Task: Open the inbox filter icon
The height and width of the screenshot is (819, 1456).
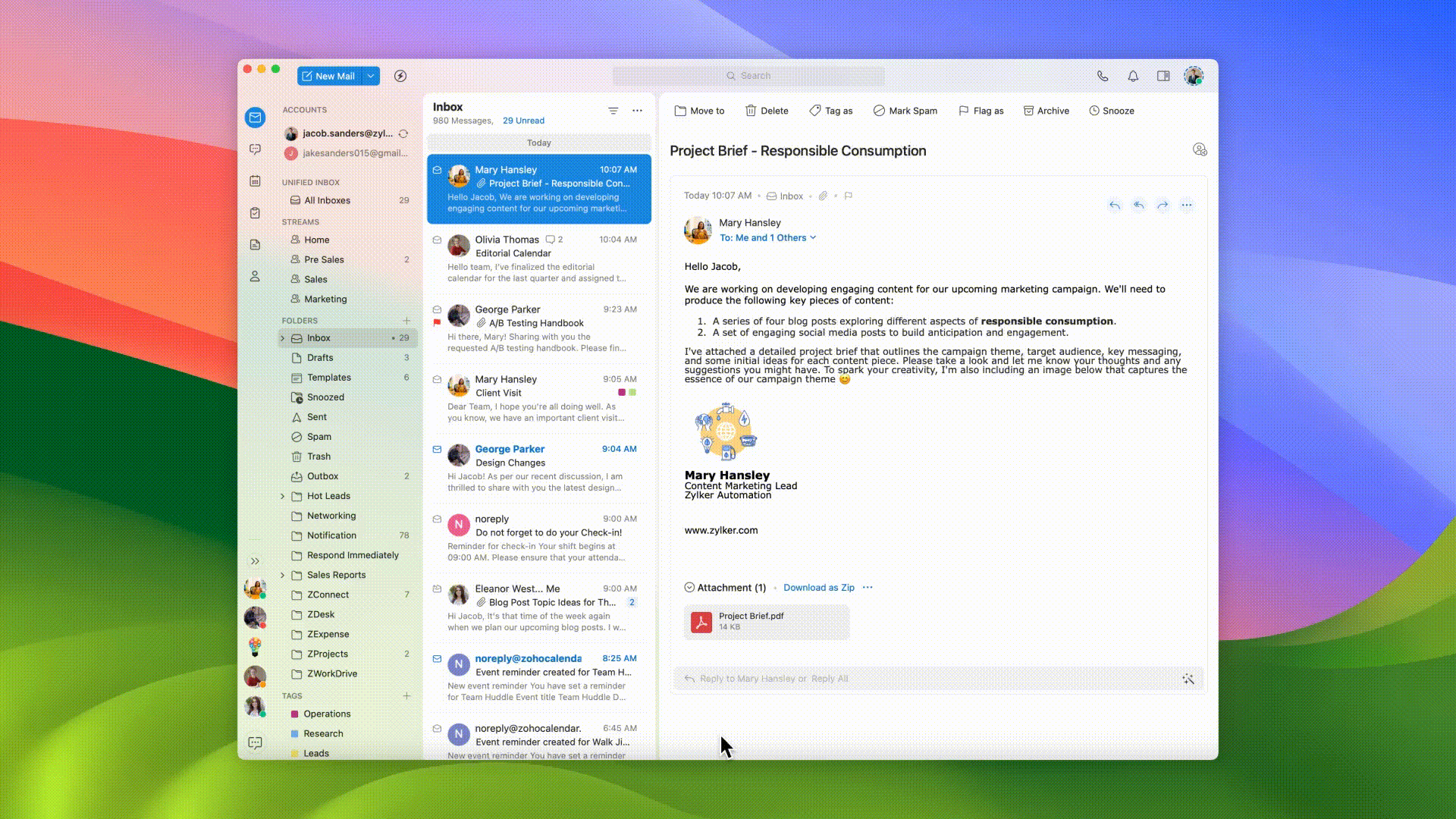Action: (x=613, y=111)
